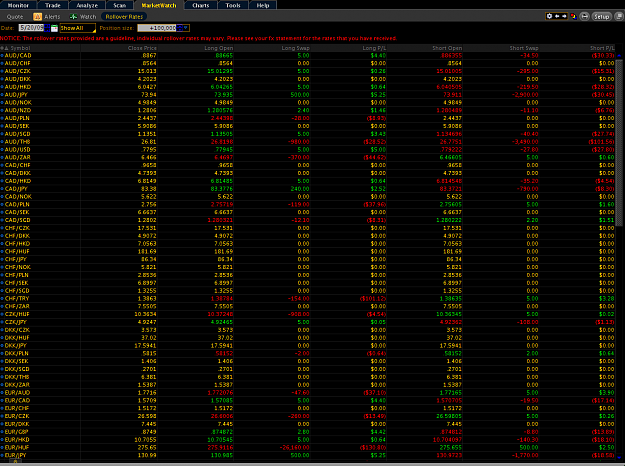Click the Setup button

click(601, 17)
